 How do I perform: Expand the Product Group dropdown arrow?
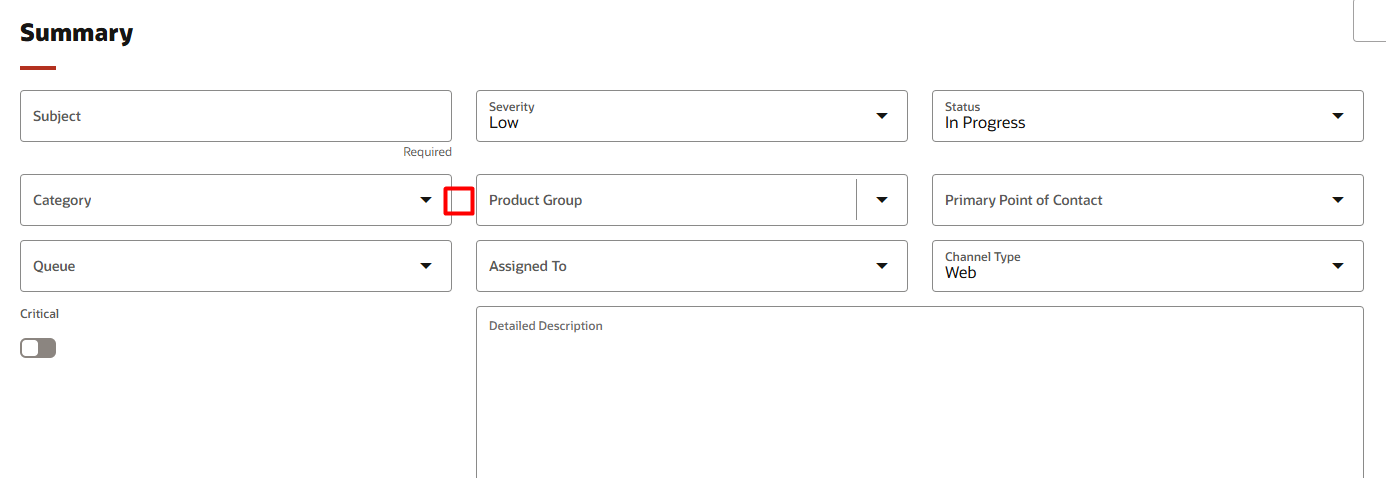[x=882, y=200]
